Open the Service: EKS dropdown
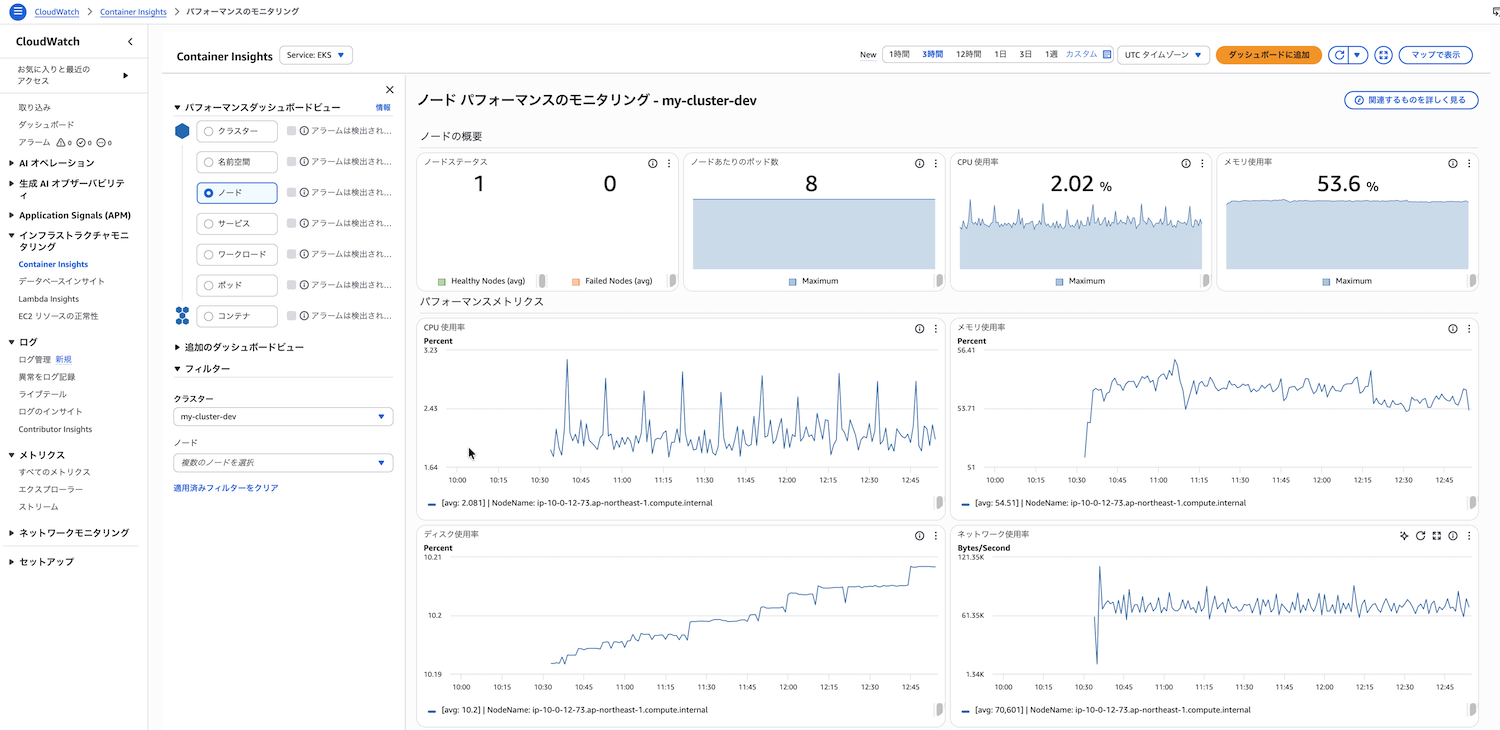This screenshot has height=730, width=1500. (x=316, y=55)
